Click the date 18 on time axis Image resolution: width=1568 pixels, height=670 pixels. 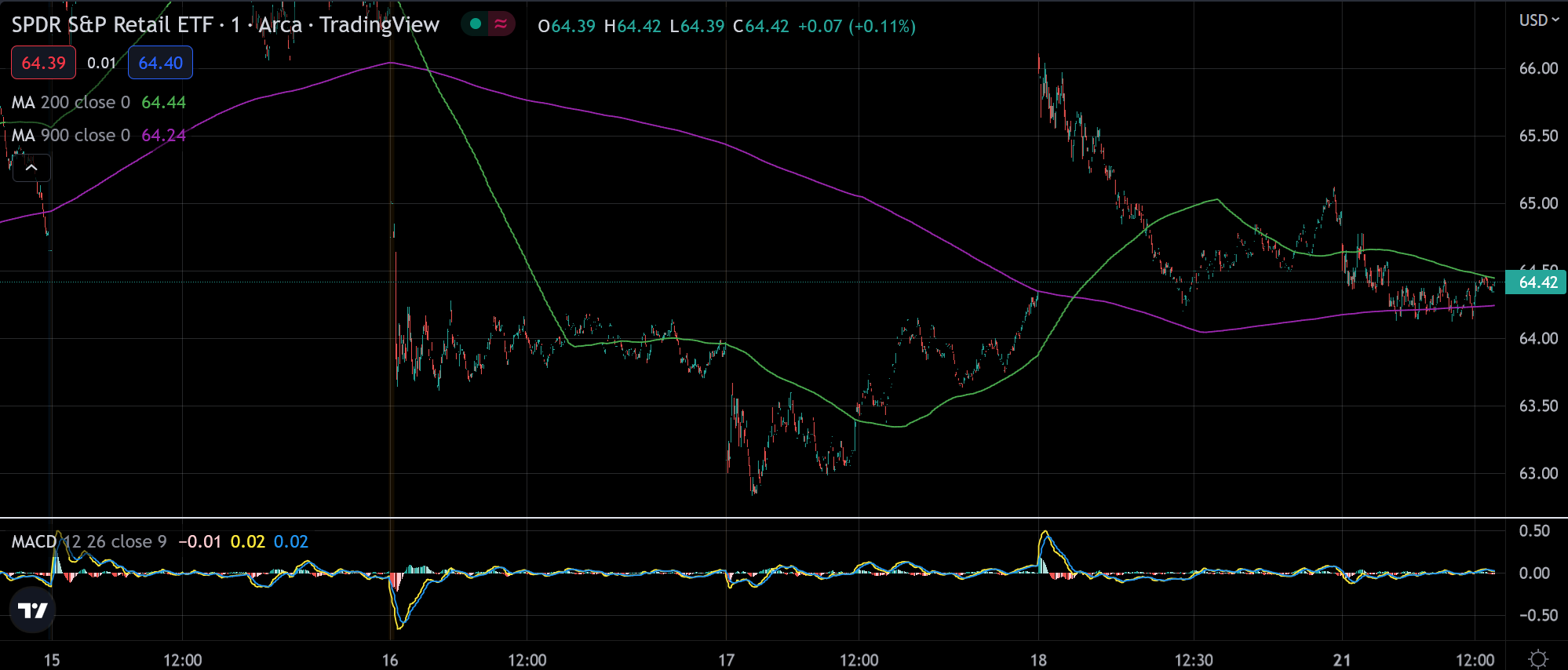1038,660
